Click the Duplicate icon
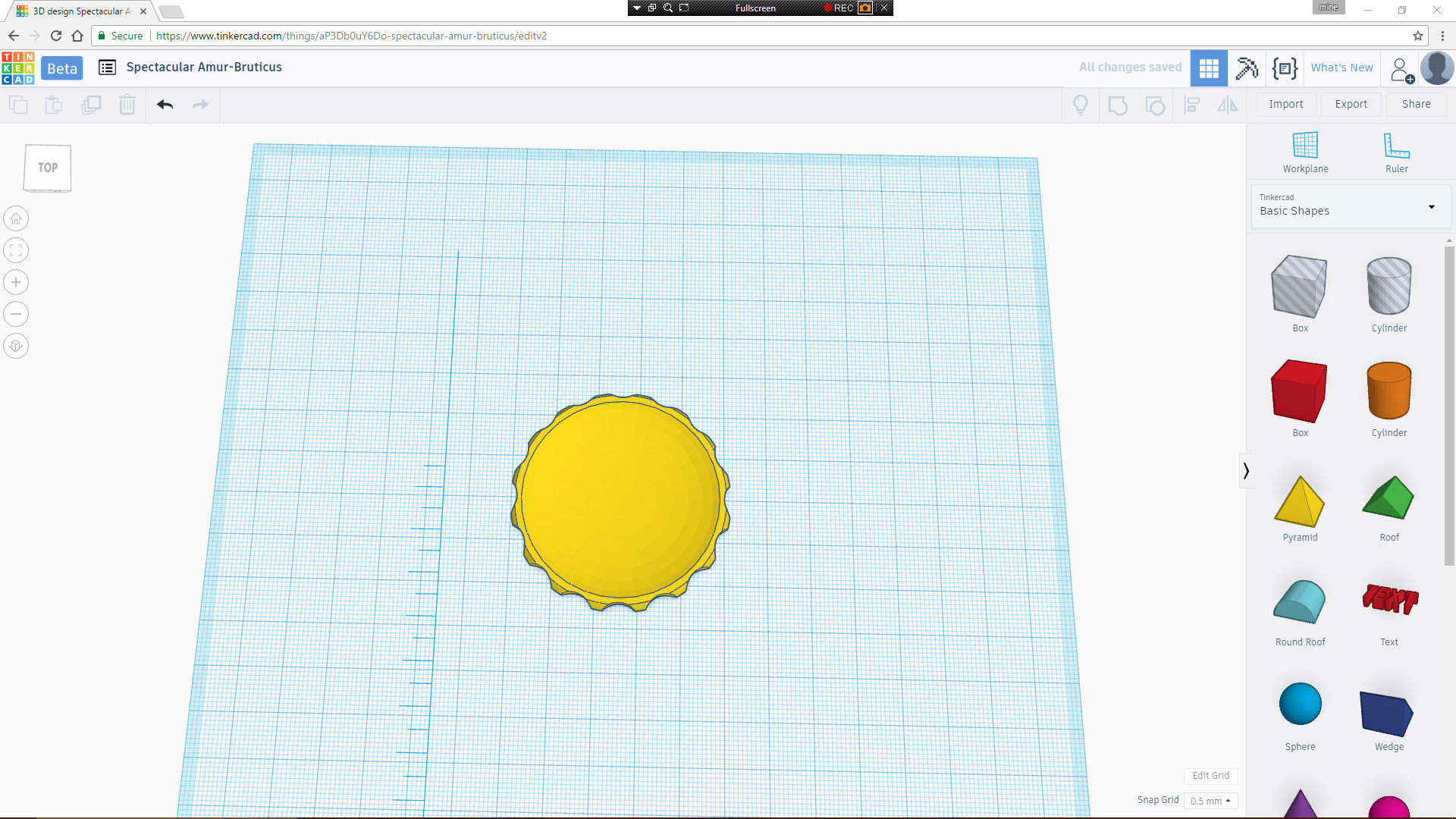 point(91,105)
